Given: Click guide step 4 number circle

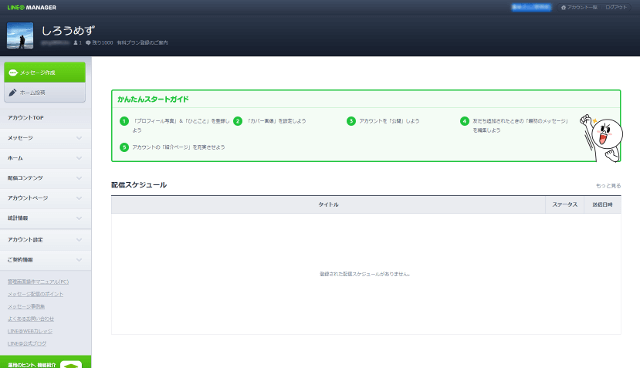Looking at the screenshot, I should [464, 121].
